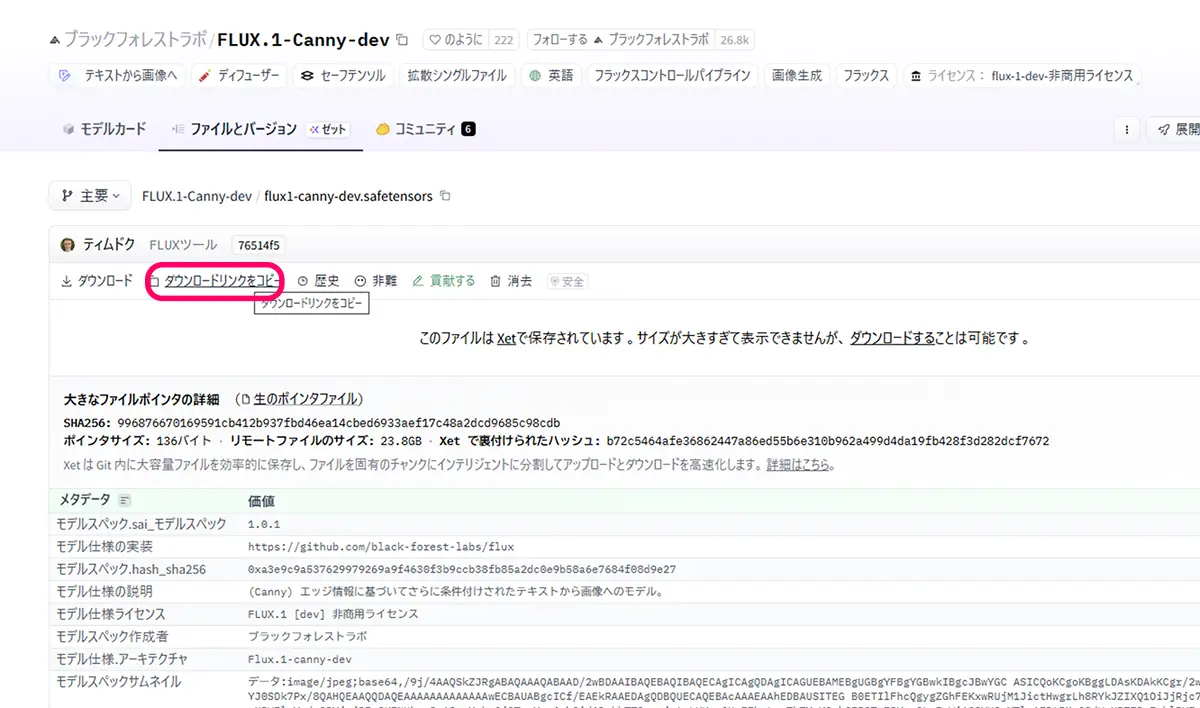Click the モデルスペック.hash_sha256 row label
The image size is (1200, 708).
pyautogui.click(x=131, y=569)
